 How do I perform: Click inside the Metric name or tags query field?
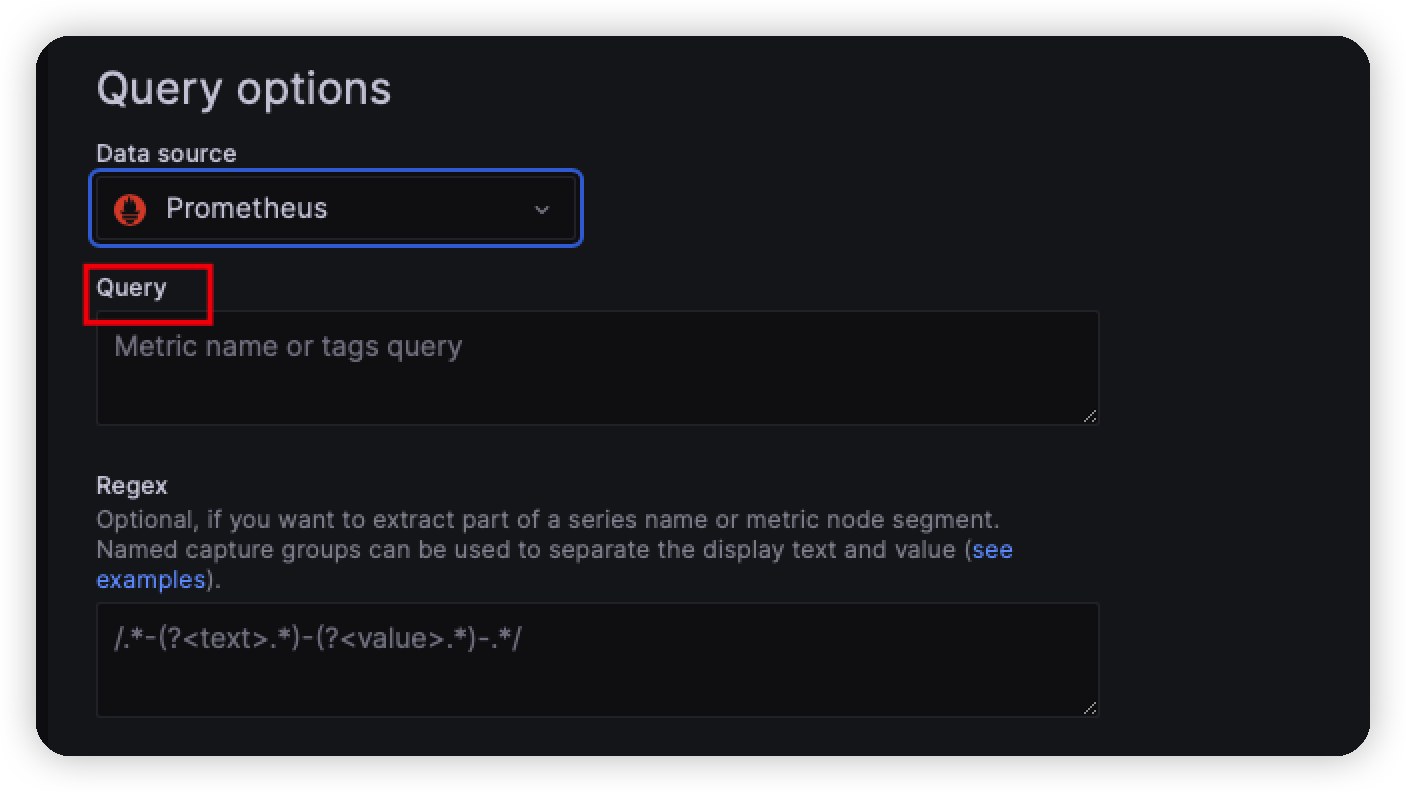coord(597,367)
